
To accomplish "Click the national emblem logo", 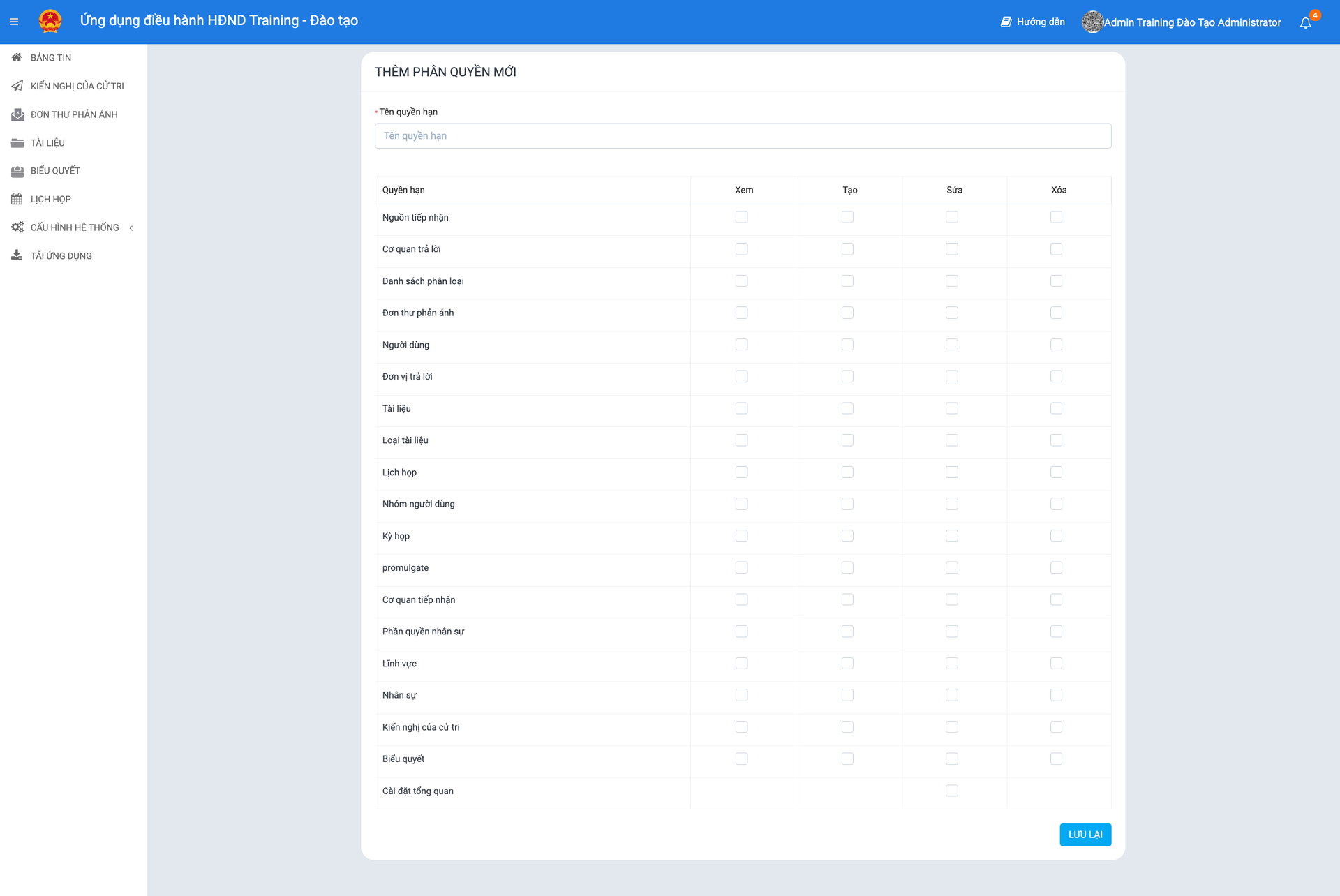I will 50,21.
